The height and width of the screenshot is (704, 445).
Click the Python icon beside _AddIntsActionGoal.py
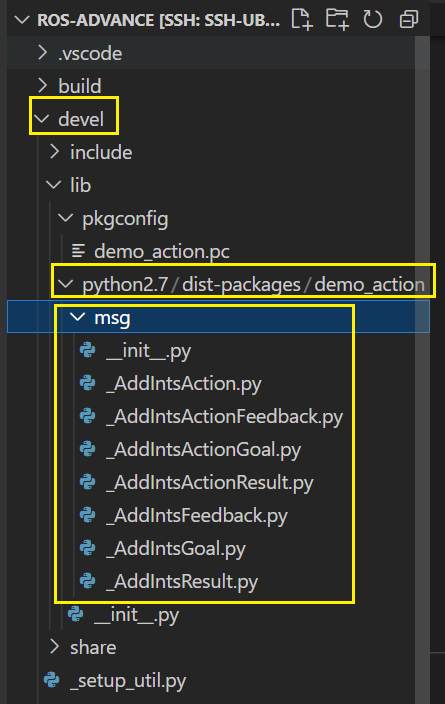[x=88, y=449]
